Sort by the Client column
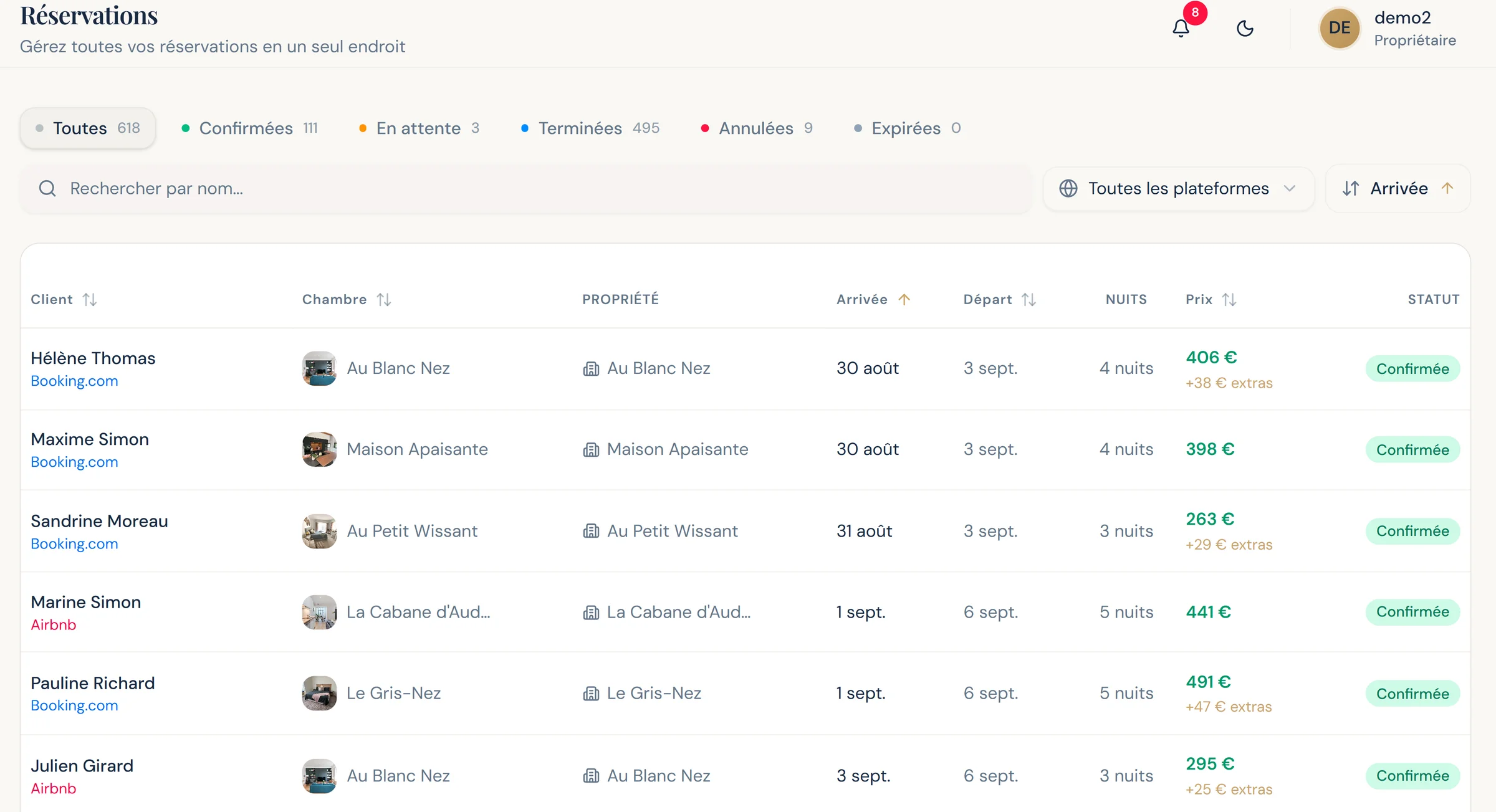1496x812 pixels. tap(64, 300)
